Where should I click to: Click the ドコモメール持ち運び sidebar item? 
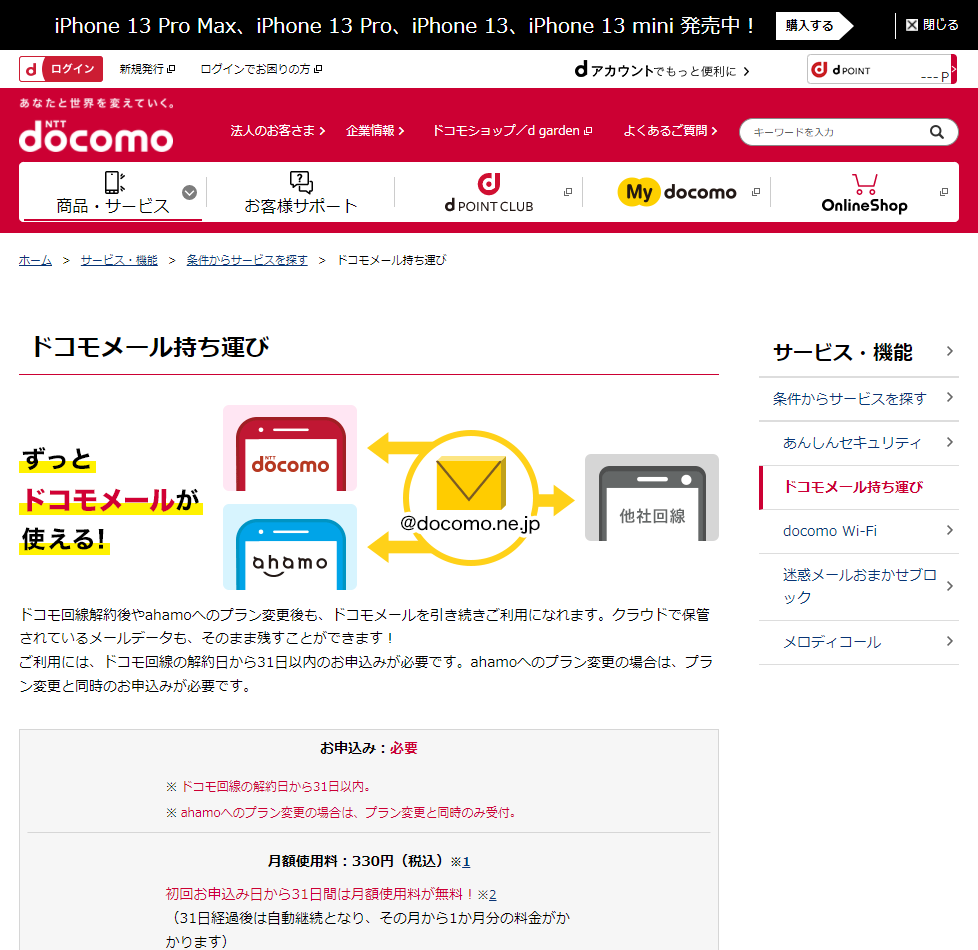point(859,487)
